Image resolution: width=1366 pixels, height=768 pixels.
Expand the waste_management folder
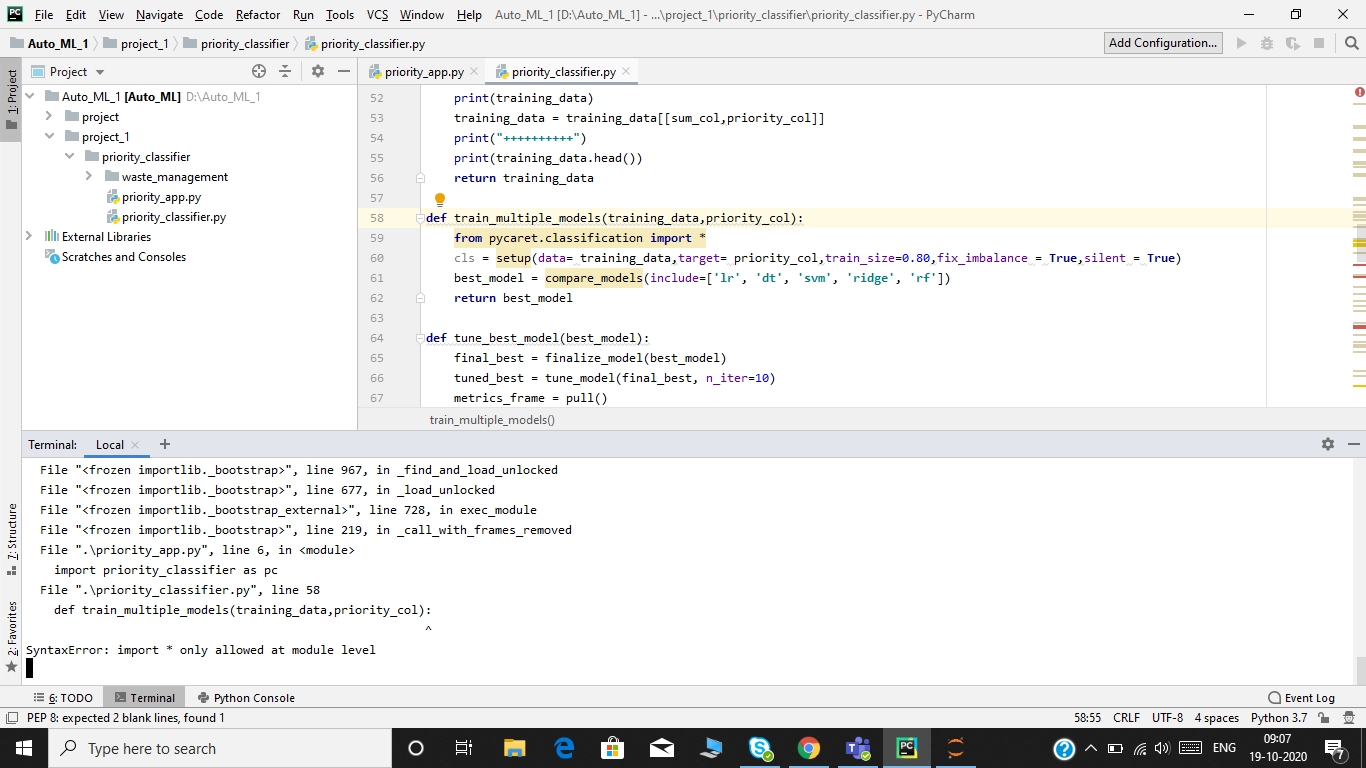(x=87, y=176)
